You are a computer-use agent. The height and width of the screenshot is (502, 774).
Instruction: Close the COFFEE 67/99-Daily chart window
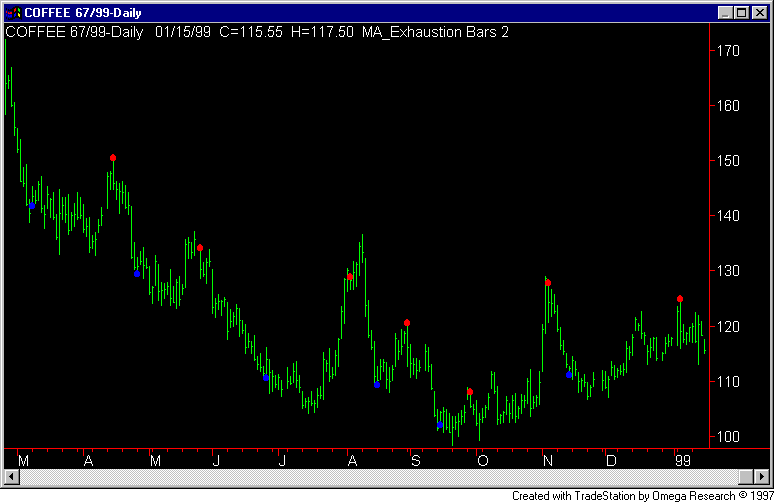[759, 13]
